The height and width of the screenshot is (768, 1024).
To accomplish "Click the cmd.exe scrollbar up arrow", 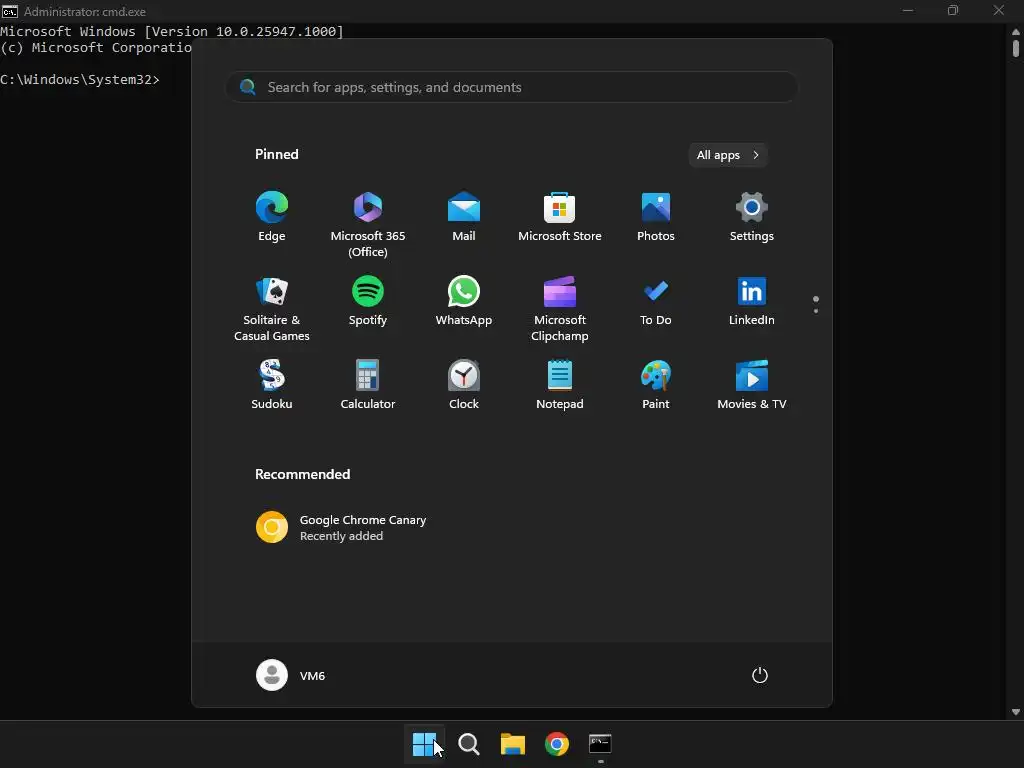I will (1016, 31).
